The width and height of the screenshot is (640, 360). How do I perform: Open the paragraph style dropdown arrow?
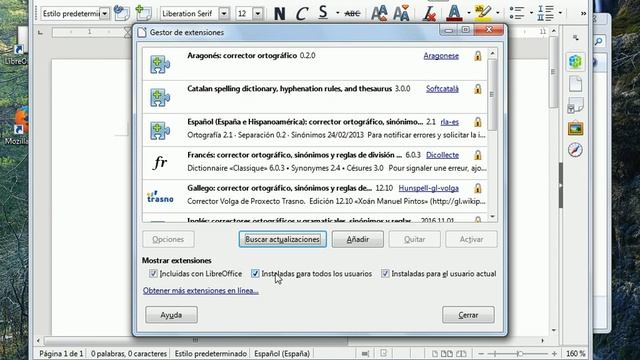[x=105, y=13]
